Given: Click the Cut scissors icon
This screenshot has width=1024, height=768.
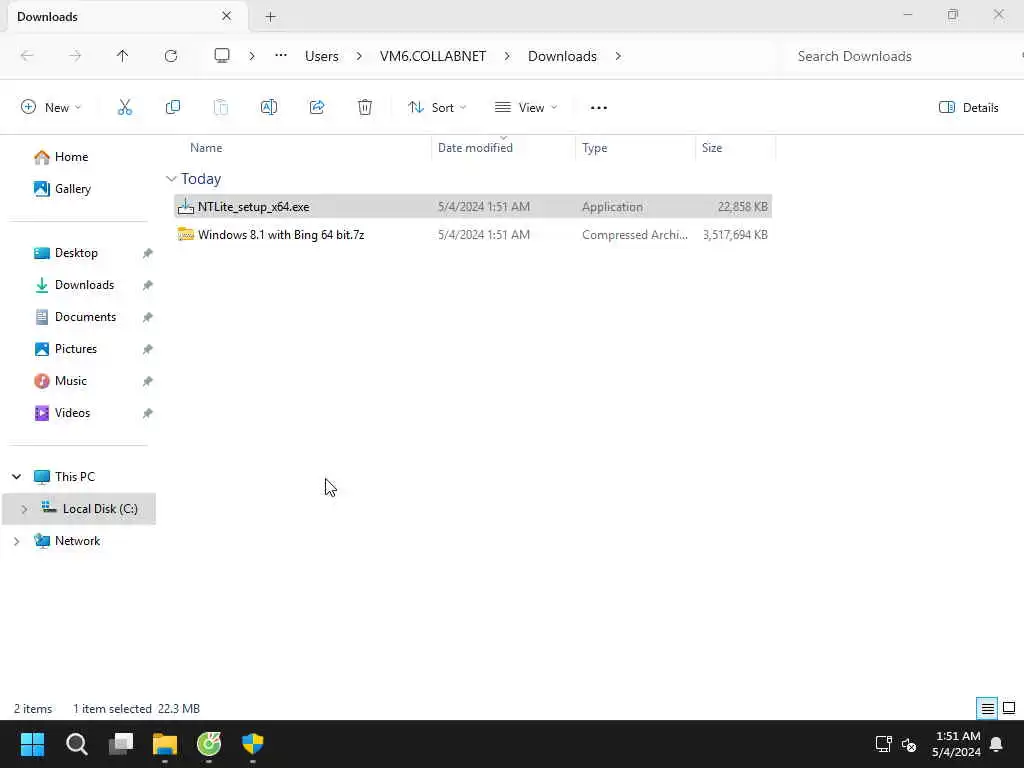Looking at the screenshot, I should pyautogui.click(x=125, y=108).
